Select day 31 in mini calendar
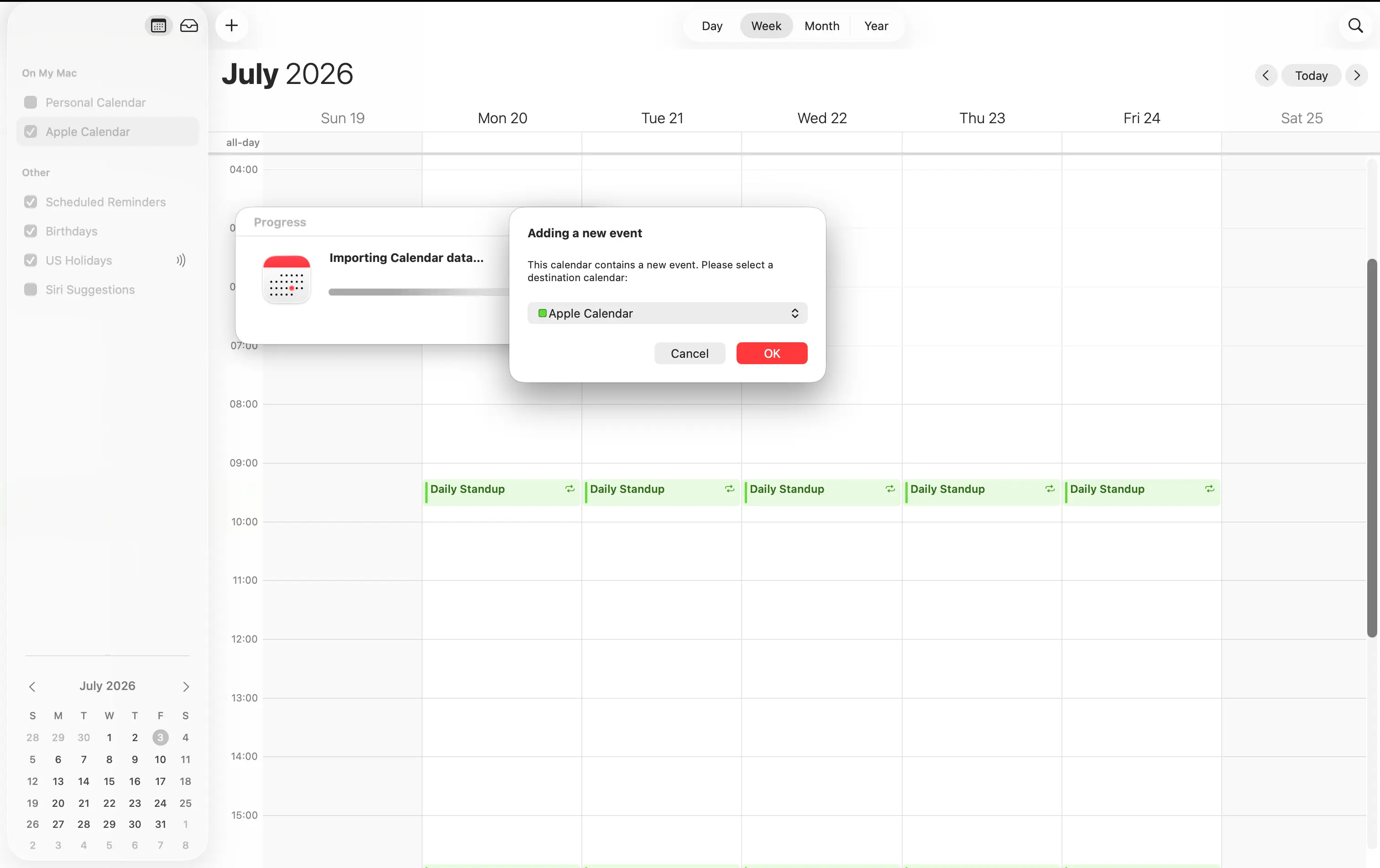 161,824
